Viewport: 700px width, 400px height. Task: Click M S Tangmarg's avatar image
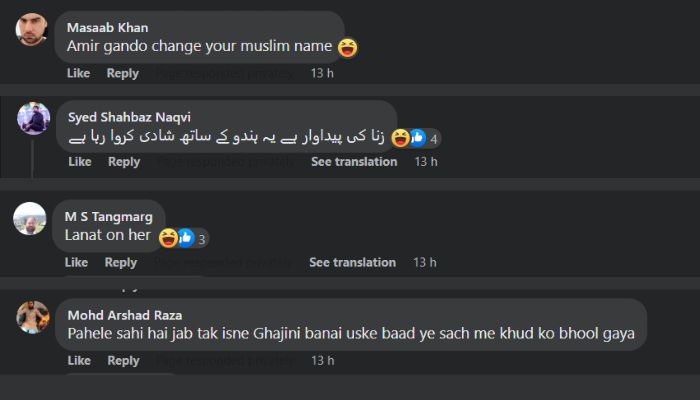pyautogui.click(x=30, y=218)
